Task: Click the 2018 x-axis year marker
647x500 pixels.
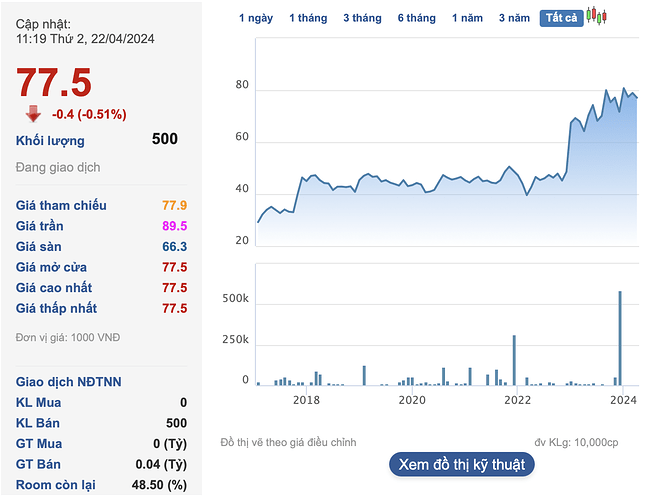Action: [306, 400]
